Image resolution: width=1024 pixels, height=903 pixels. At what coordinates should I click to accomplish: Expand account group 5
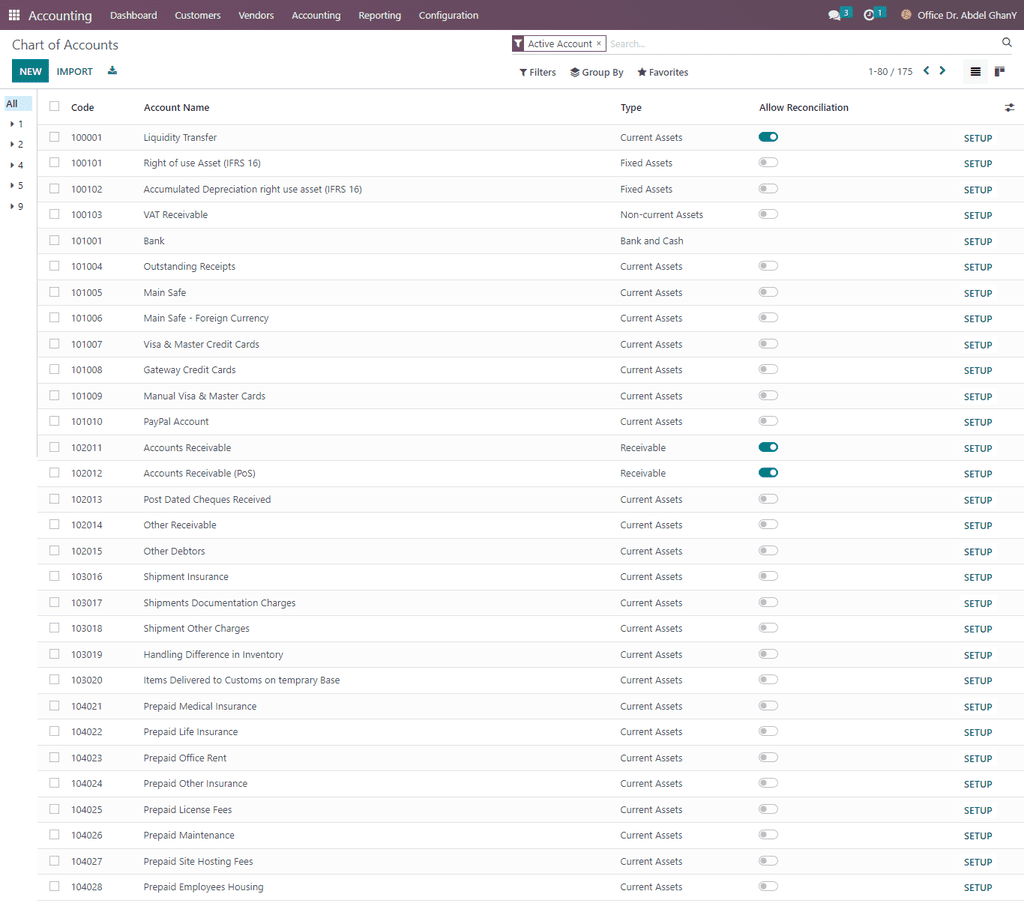17,185
